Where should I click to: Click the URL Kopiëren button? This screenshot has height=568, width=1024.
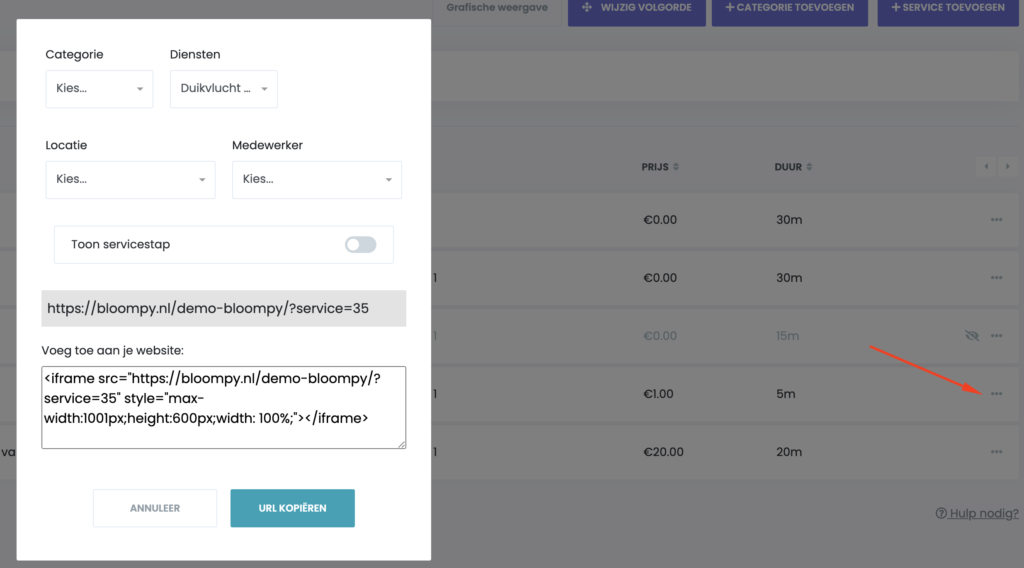[x=292, y=508]
